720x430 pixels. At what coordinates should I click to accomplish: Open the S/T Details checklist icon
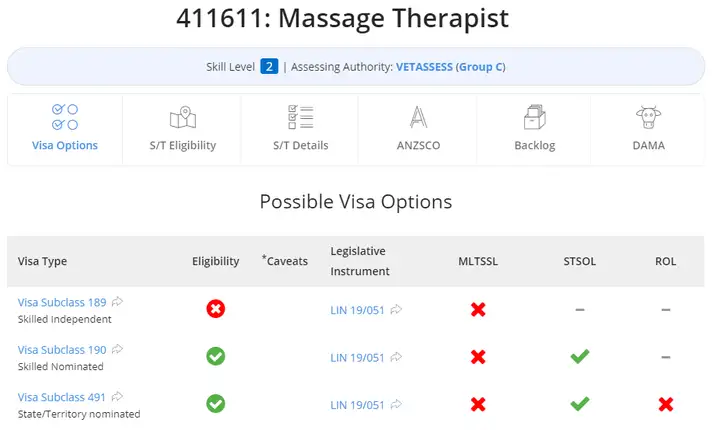[x=301, y=117]
